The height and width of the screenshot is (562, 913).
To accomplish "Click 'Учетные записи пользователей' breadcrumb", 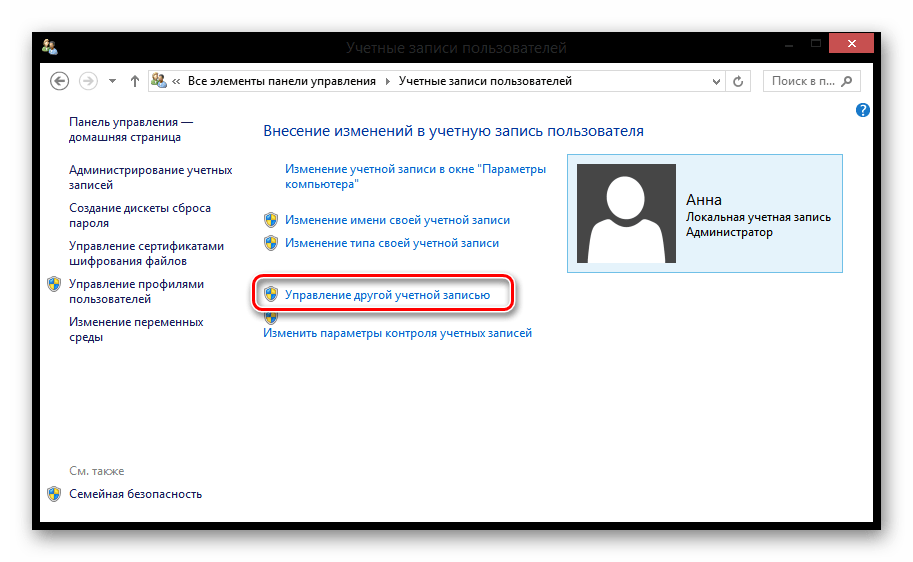I will coord(485,81).
